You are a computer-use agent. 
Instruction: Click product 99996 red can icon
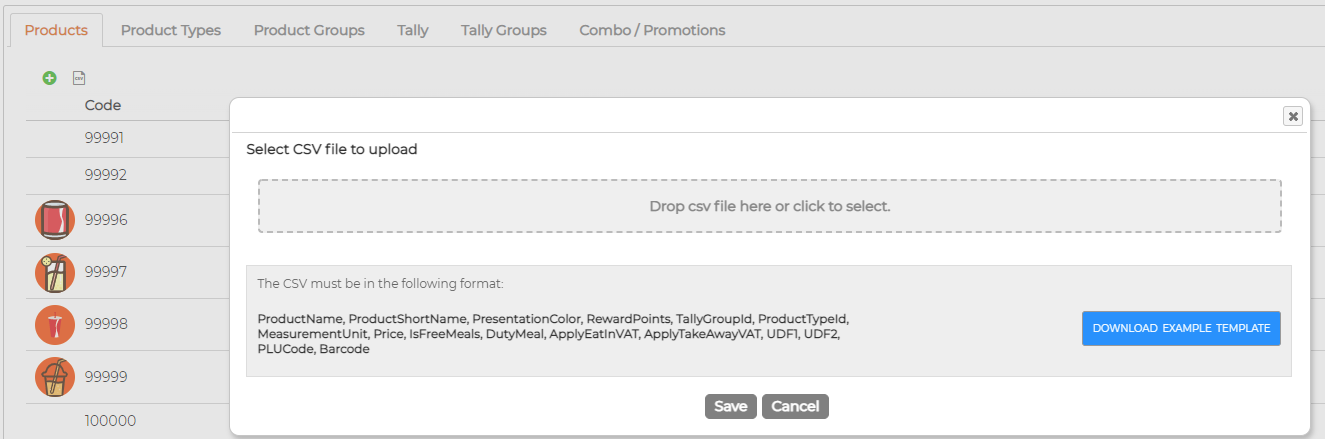(55, 220)
